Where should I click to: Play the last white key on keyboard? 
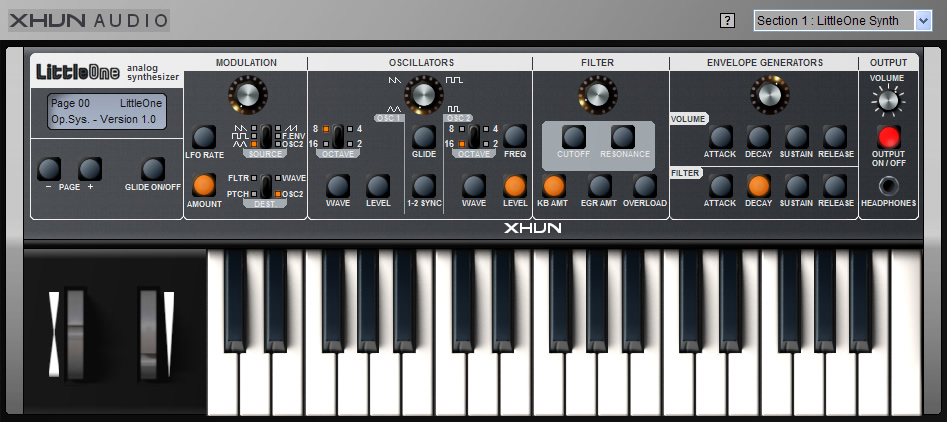coord(907,332)
